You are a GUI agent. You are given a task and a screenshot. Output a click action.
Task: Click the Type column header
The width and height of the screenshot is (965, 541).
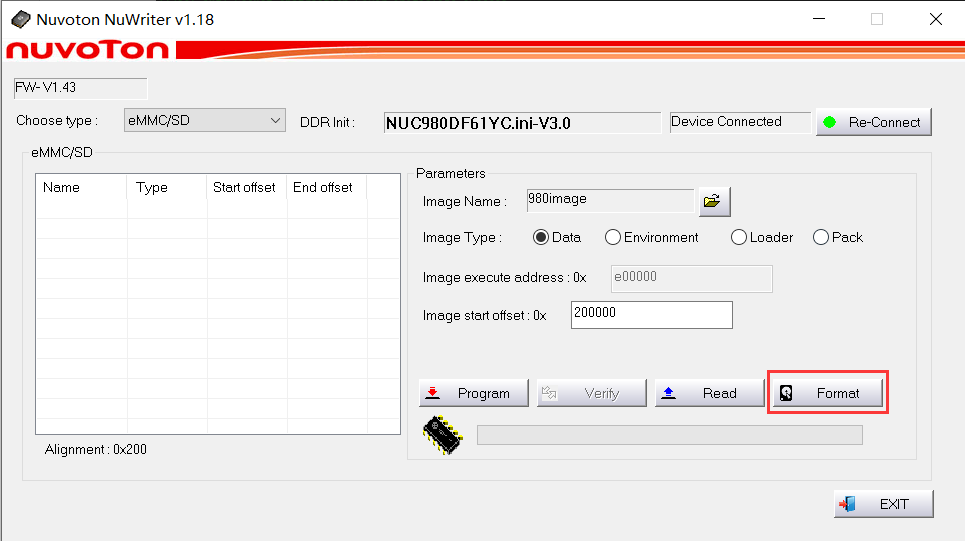[167, 187]
